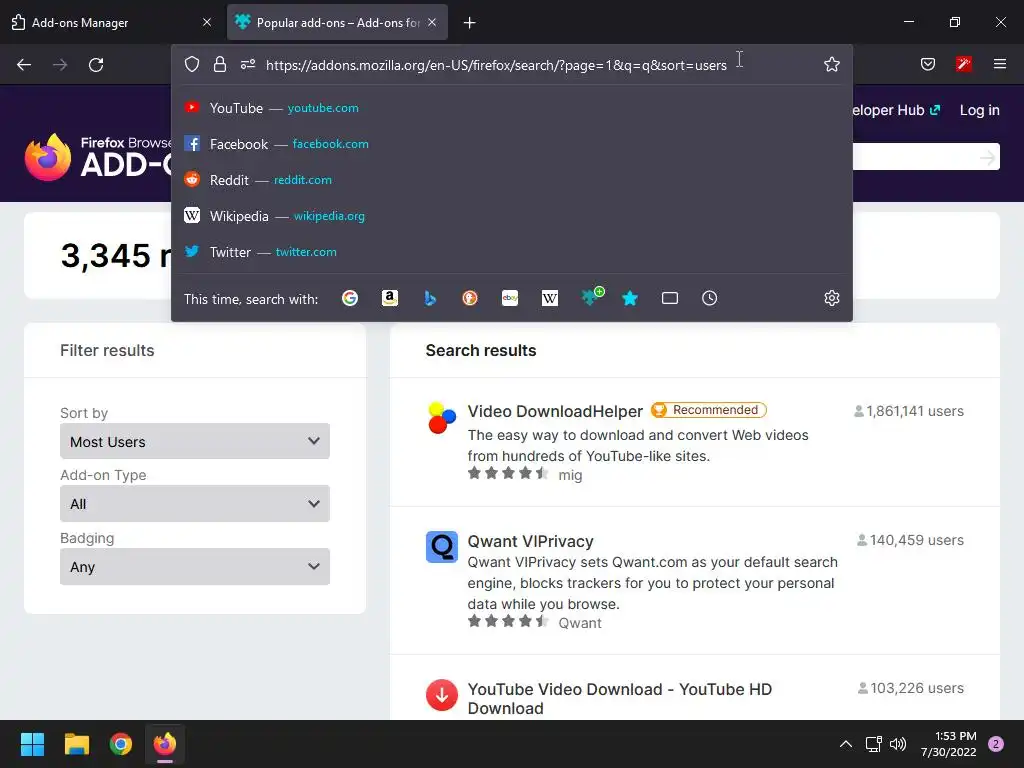
Task: Show hidden system tray icons
Action: [845, 744]
